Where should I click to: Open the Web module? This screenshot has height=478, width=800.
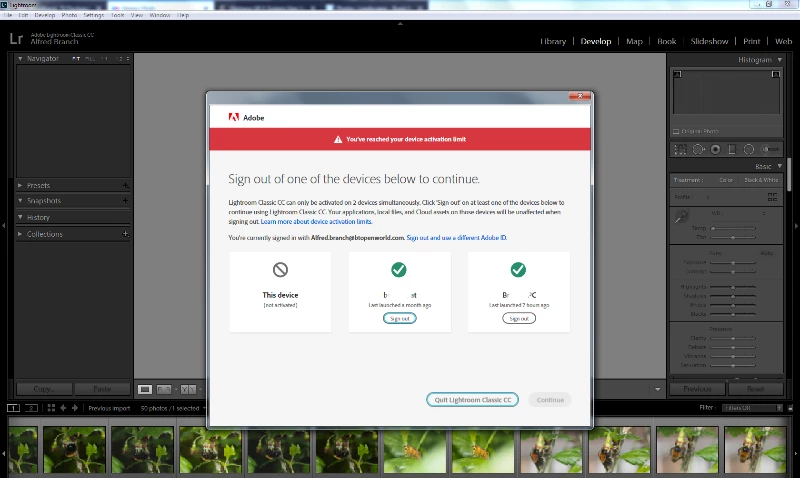(x=783, y=41)
